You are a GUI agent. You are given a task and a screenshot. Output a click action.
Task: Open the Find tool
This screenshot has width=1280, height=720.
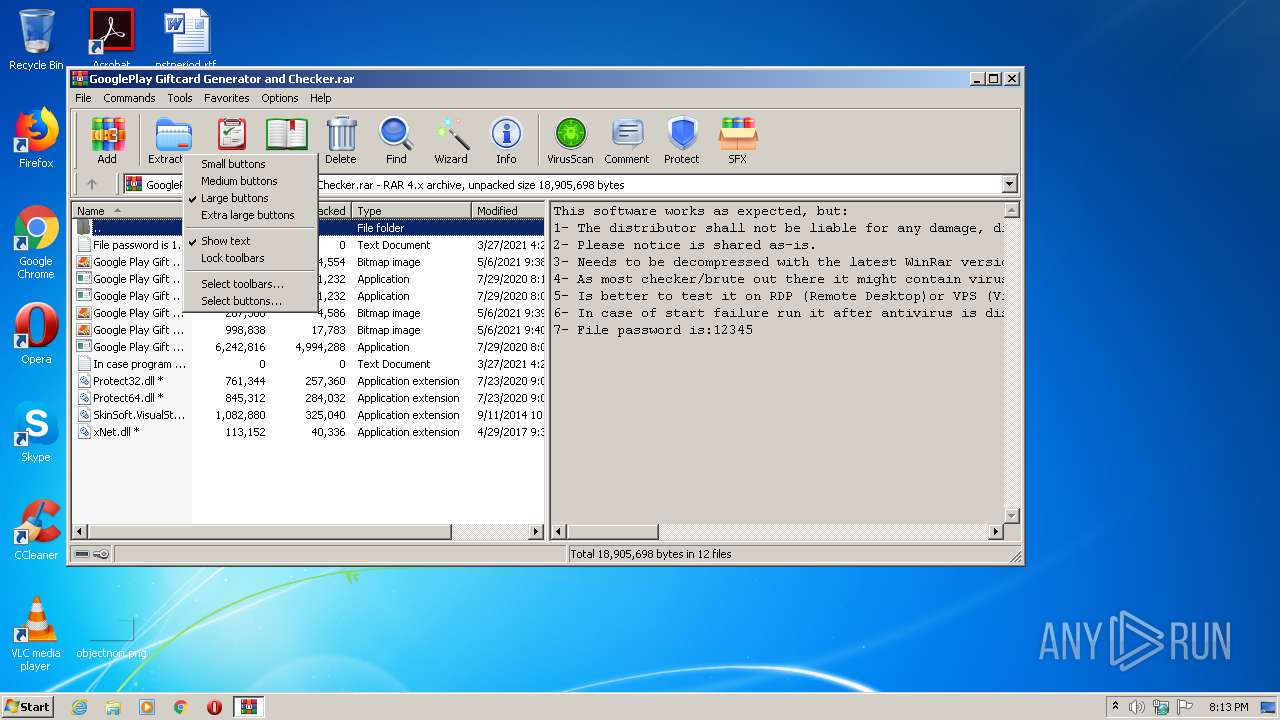point(396,140)
